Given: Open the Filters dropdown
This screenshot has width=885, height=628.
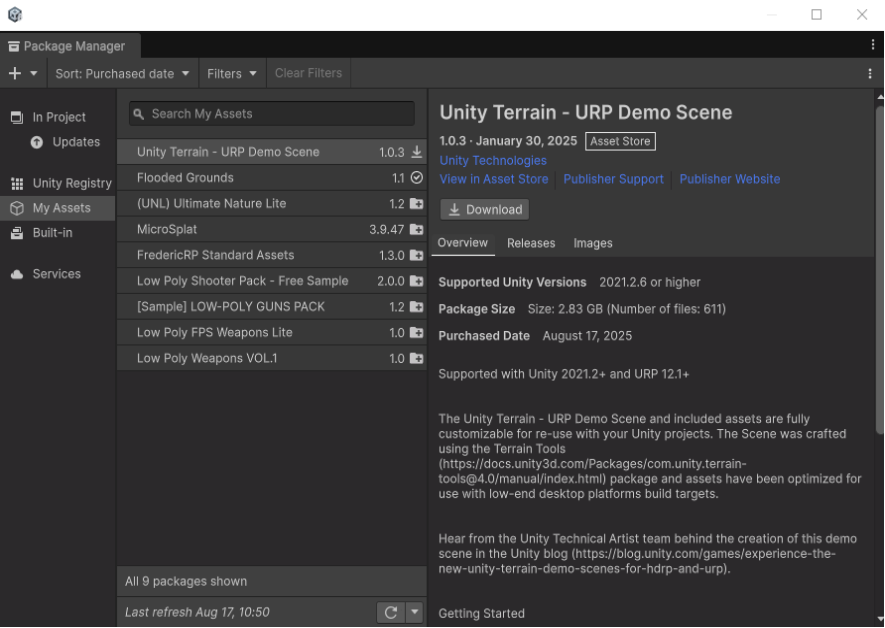Looking at the screenshot, I should point(232,73).
